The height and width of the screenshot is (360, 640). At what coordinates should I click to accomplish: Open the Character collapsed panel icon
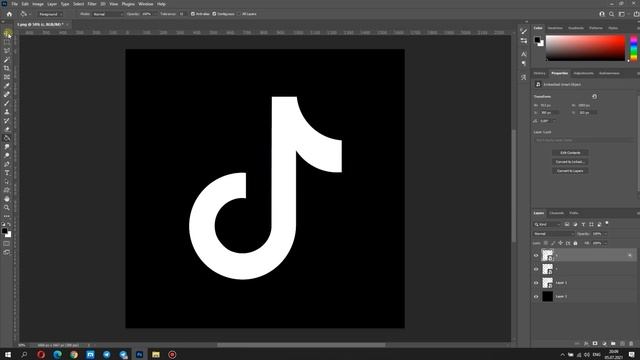click(524, 54)
